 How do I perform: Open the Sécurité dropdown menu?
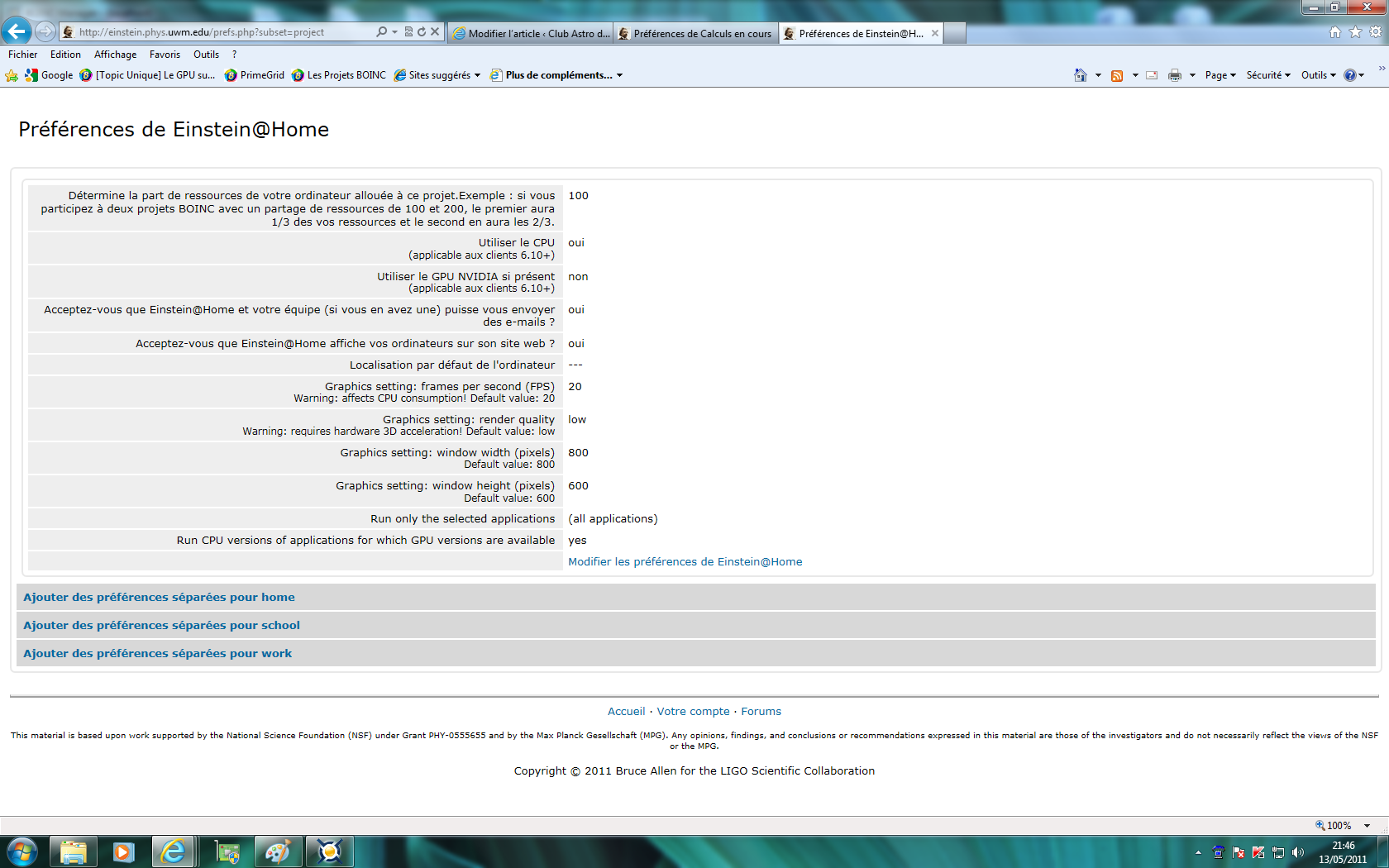click(x=1268, y=75)
